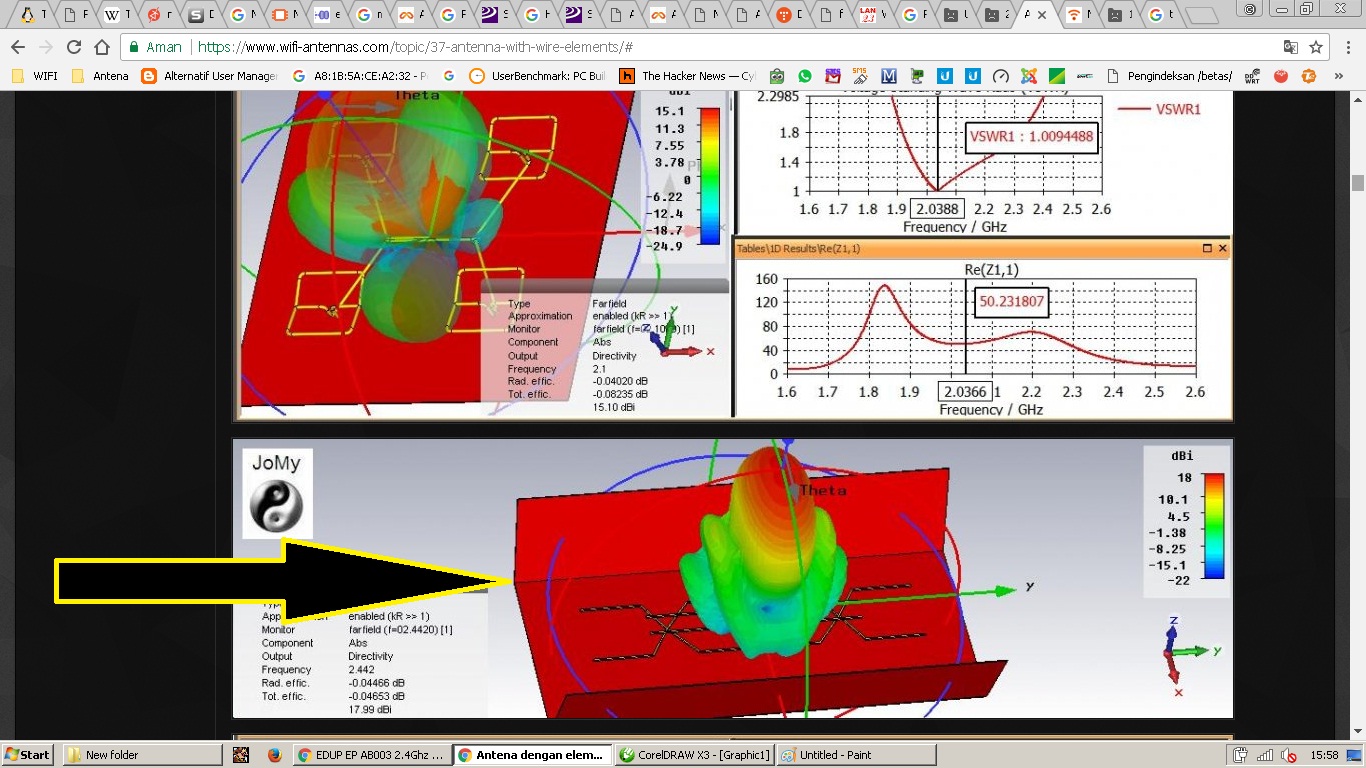Maximize the Re(Z1,1) results window

click(1207, 248)
